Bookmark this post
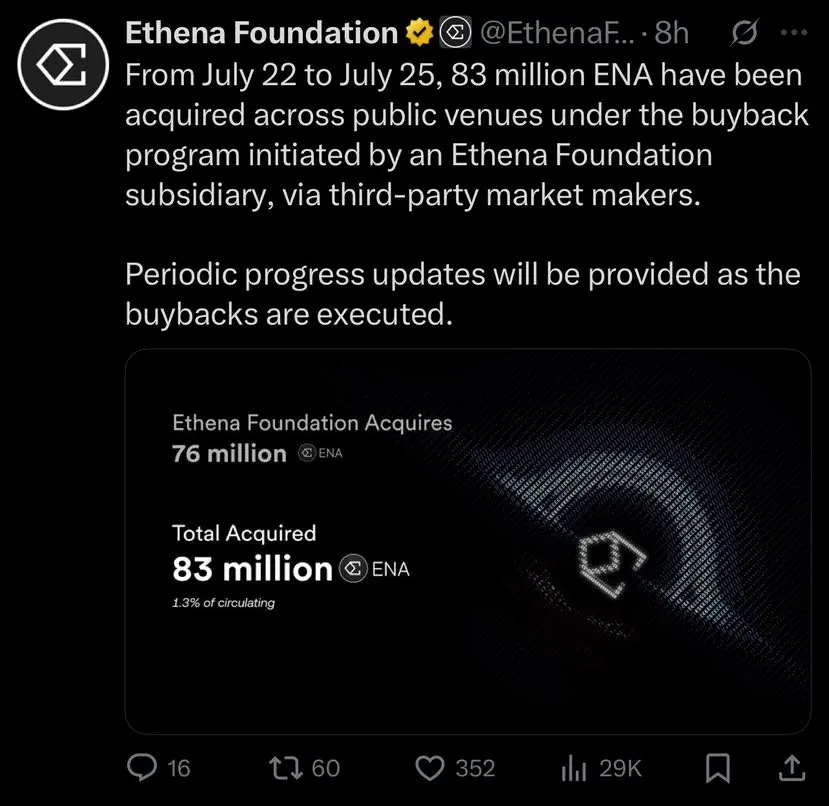The image size is (829, 806). (x=718, y=768)
